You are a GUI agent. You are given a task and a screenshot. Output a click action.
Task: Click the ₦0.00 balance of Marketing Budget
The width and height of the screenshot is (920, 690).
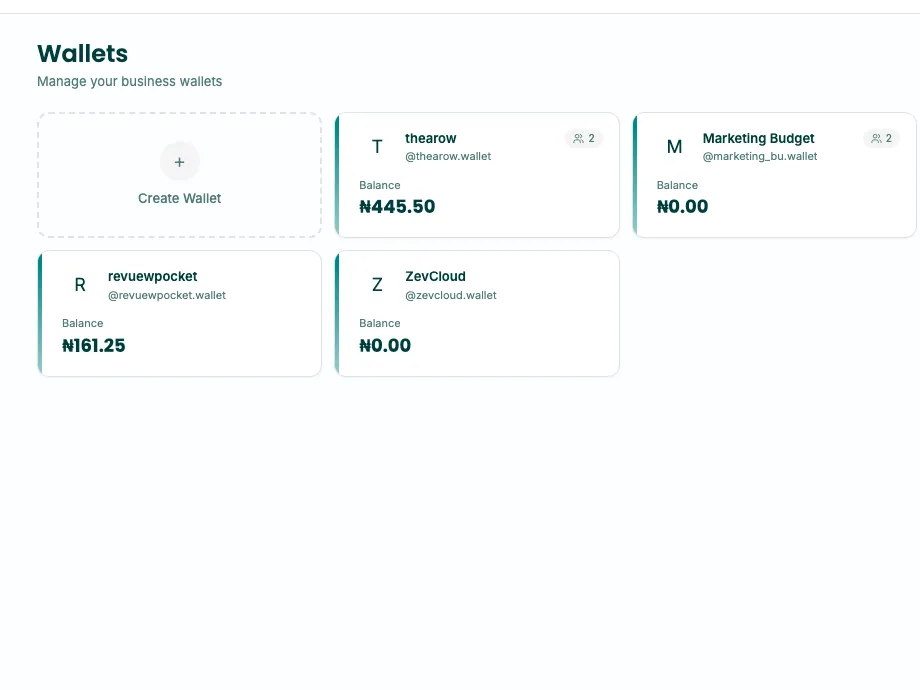click(x=682, y=207)
